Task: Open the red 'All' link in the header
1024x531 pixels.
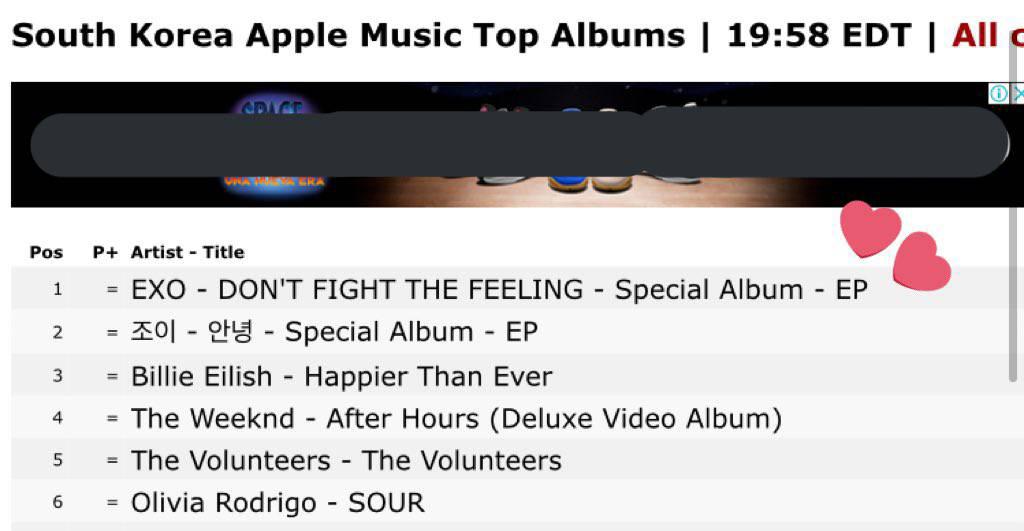Action: (974, 35)
